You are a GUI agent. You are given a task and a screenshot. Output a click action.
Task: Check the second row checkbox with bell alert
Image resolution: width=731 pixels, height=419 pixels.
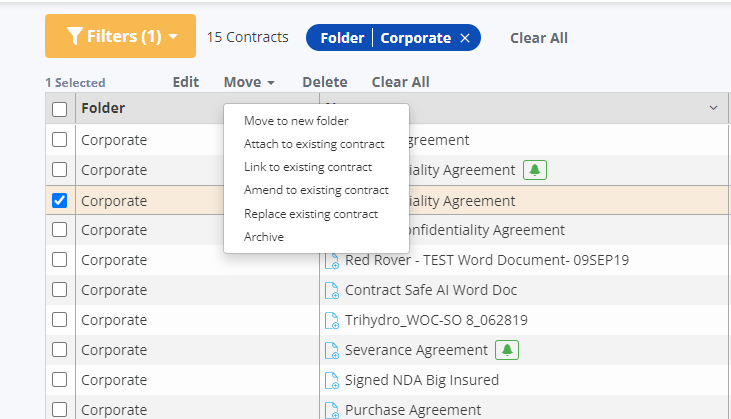pos(59,170)
